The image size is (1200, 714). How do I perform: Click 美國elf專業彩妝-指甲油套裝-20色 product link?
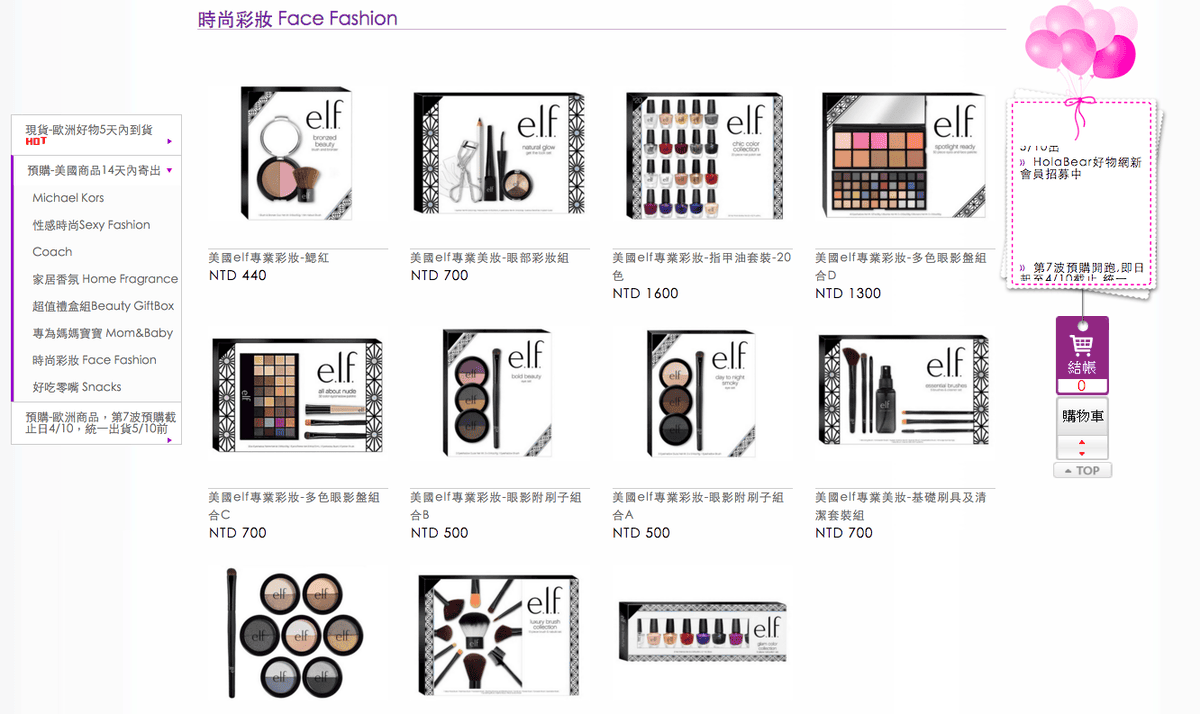tap(702, 266)
